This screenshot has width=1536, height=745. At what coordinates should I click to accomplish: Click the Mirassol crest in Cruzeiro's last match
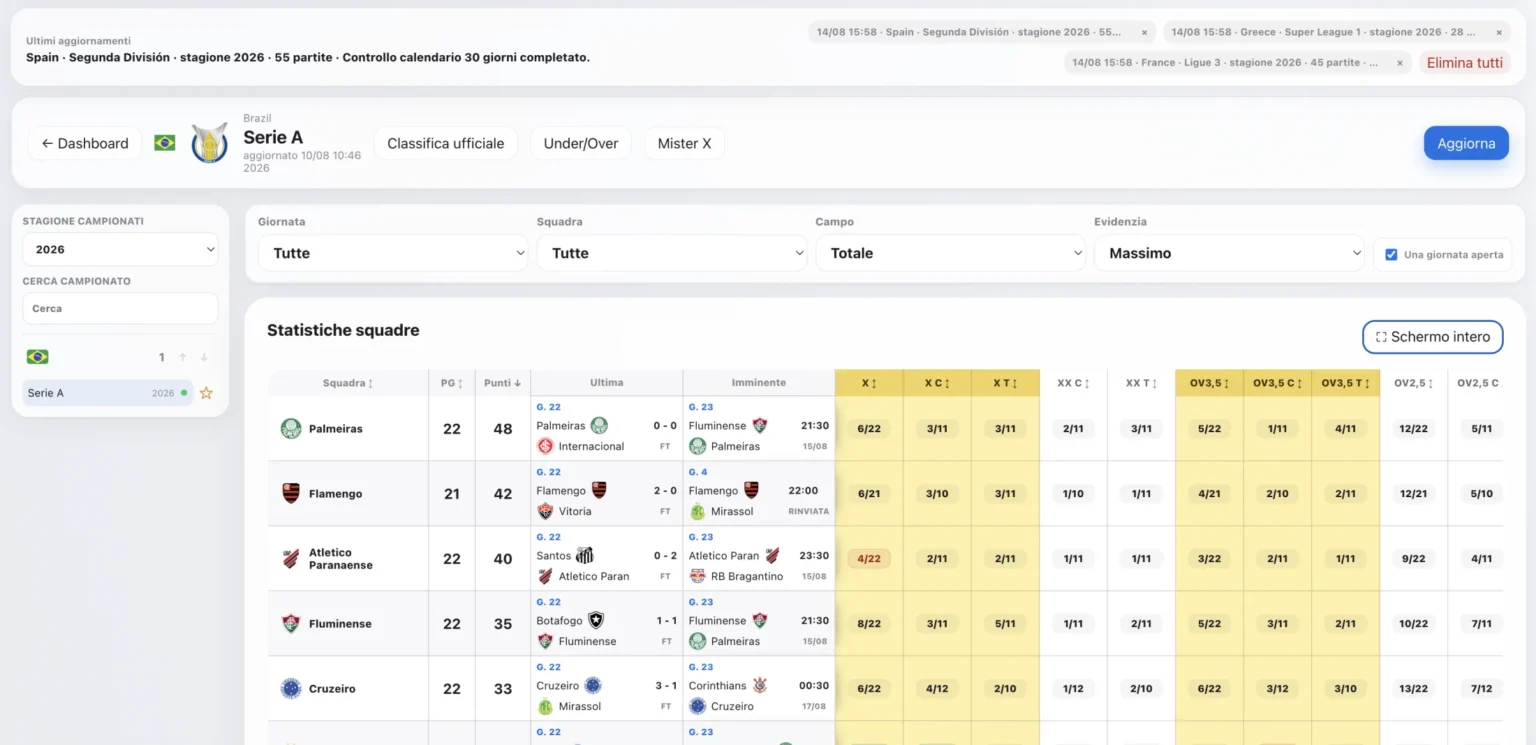(545, 706)
